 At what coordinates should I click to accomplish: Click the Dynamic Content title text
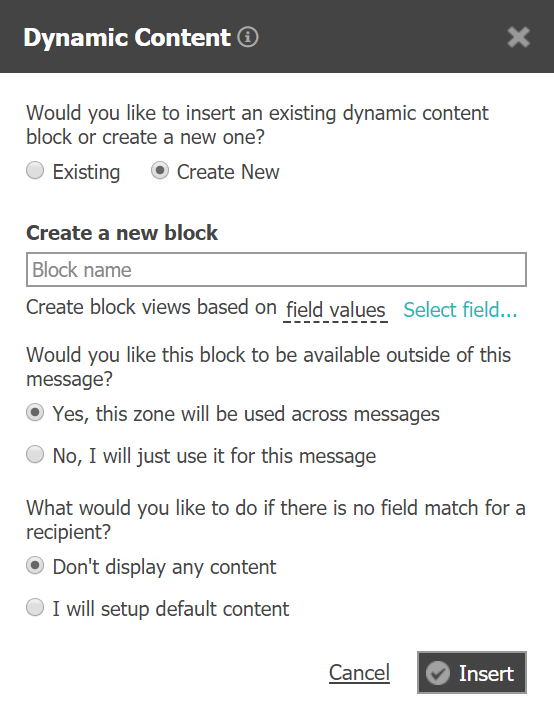(x=127, y=38)
